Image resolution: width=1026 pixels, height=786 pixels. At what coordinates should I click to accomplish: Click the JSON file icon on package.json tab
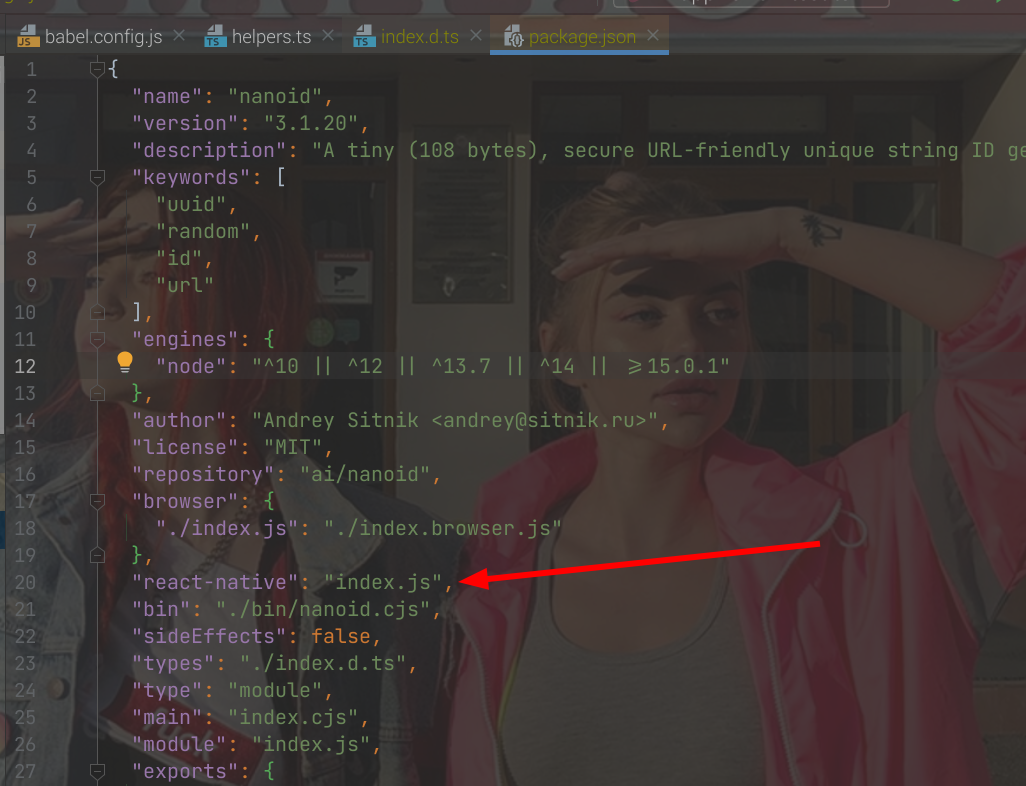[514, 37]
